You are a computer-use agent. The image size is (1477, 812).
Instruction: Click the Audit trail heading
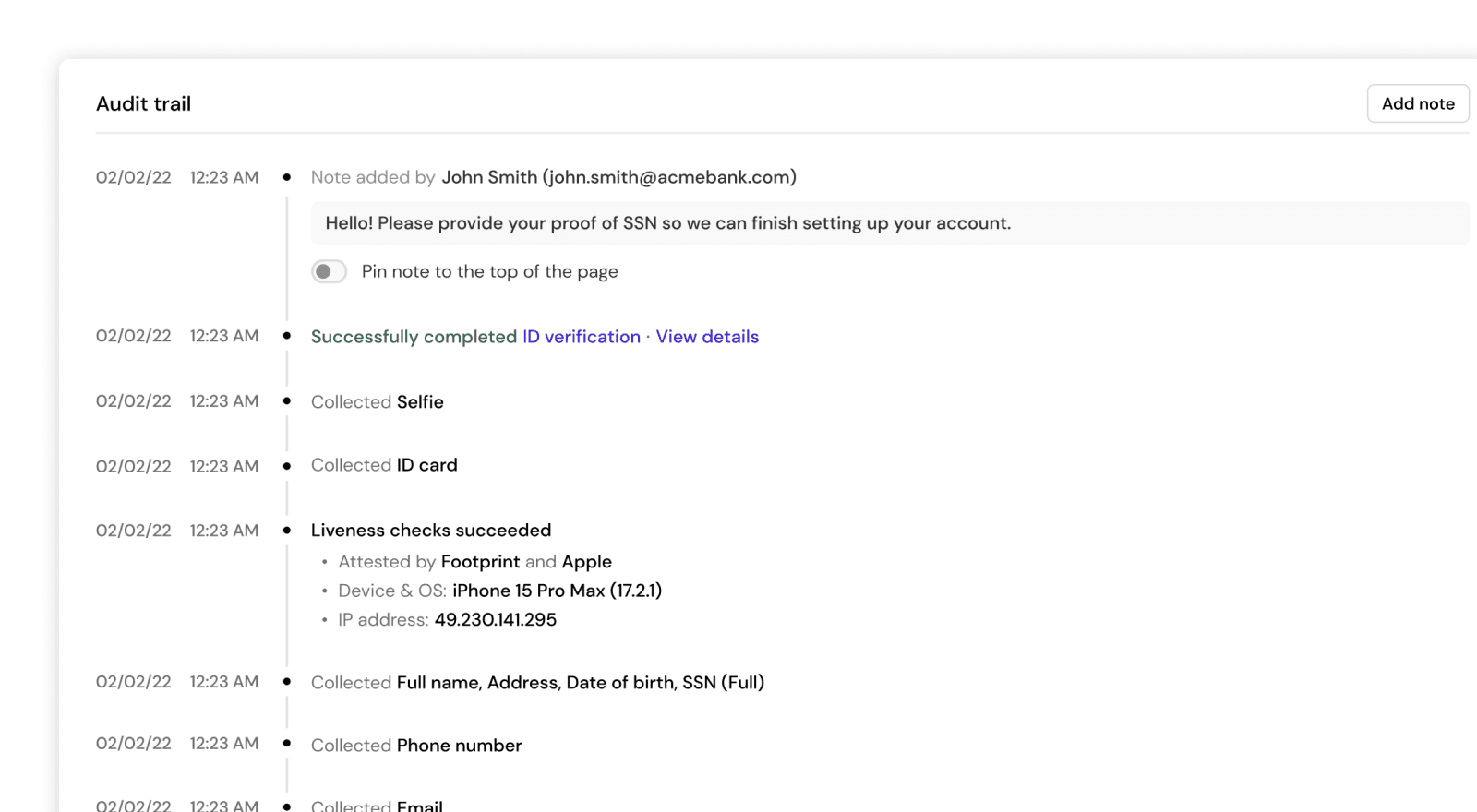(144, 104)
